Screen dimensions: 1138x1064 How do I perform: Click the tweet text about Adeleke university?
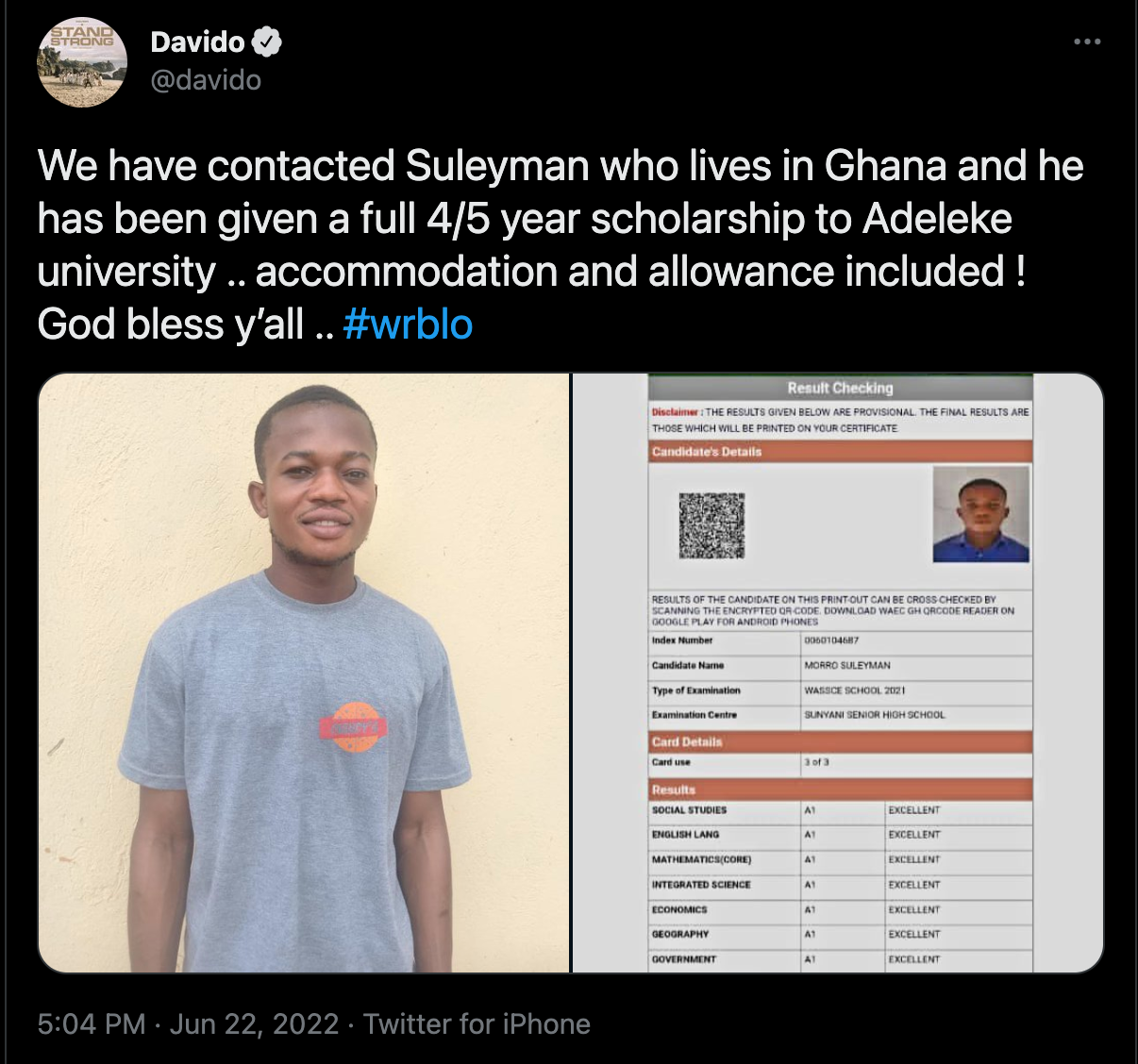(x=561, y=244)
